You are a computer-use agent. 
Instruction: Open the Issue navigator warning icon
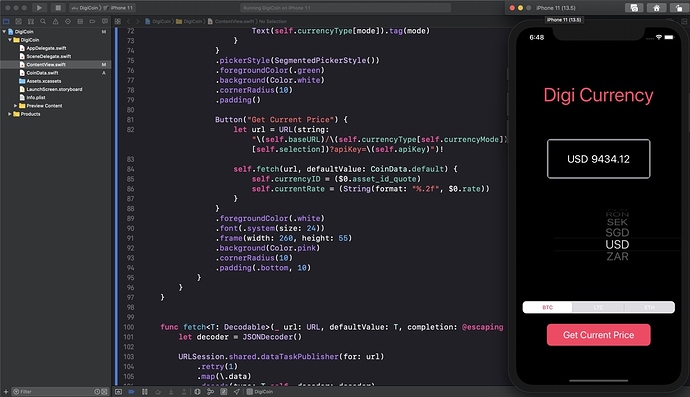pos(55,21)
